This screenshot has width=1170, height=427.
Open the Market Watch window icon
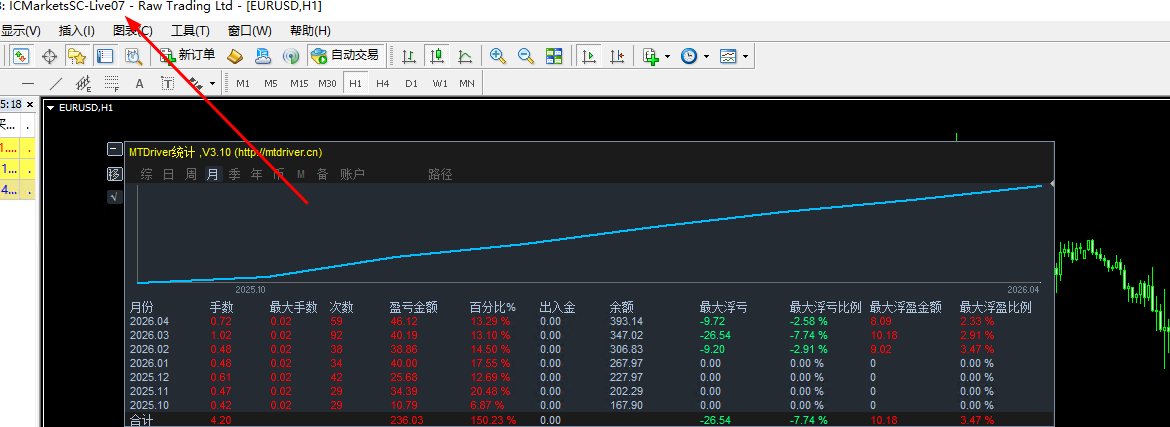point(21,56)
